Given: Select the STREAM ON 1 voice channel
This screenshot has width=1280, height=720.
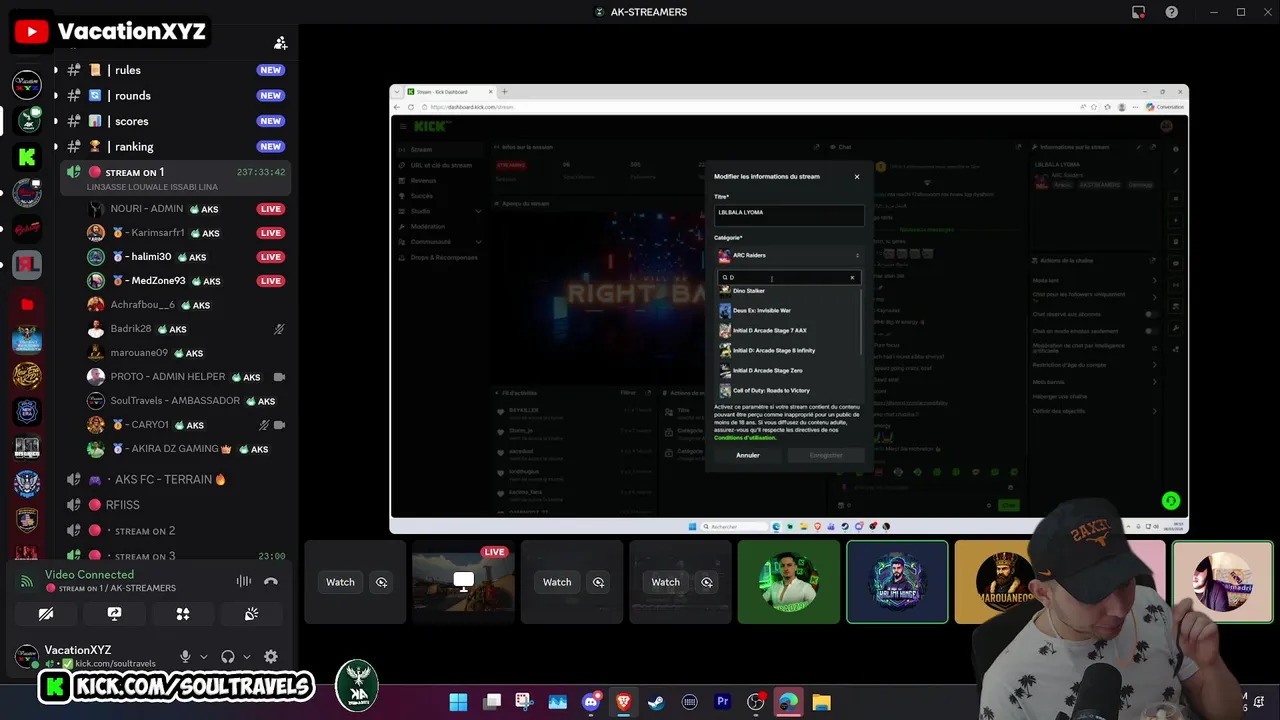Looking at the screenshot, I should click(x=175, y=178).
